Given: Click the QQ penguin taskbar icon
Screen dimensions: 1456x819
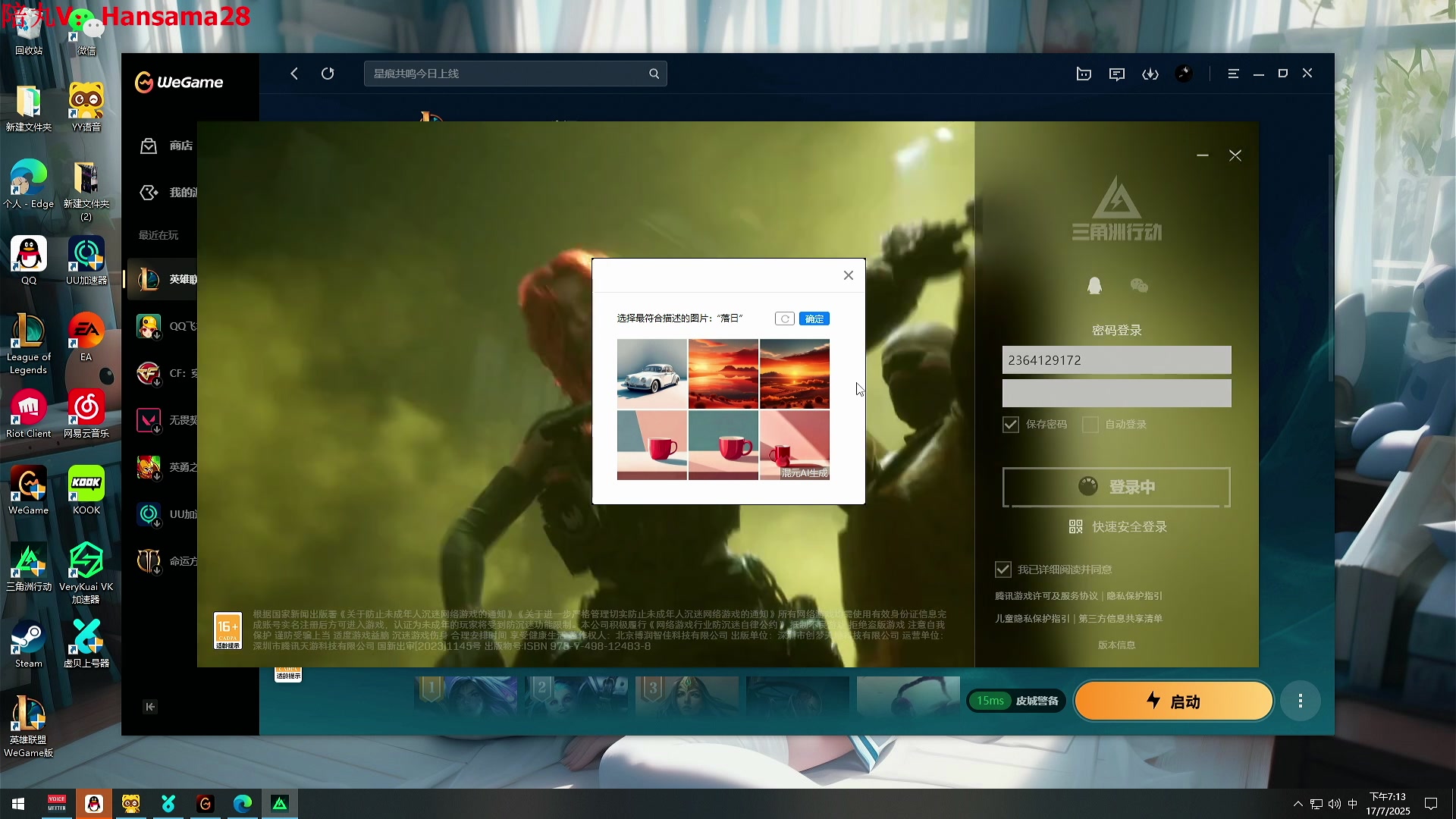Looking at the screenshot, I should click(94, 804).
